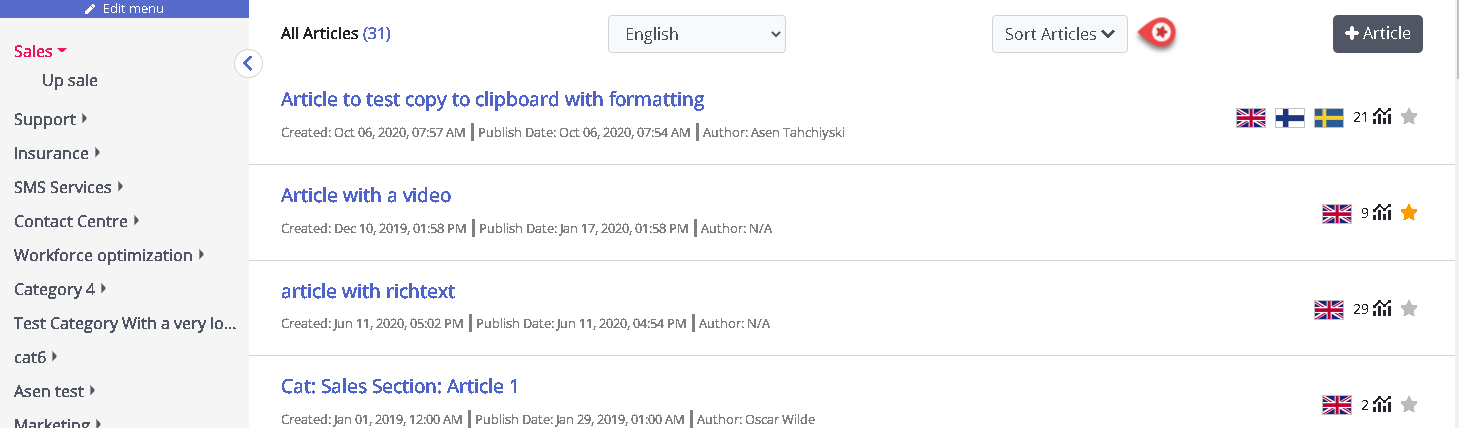
Task: Open statistics chart icon for the clipboard article
Action: 1382,117
